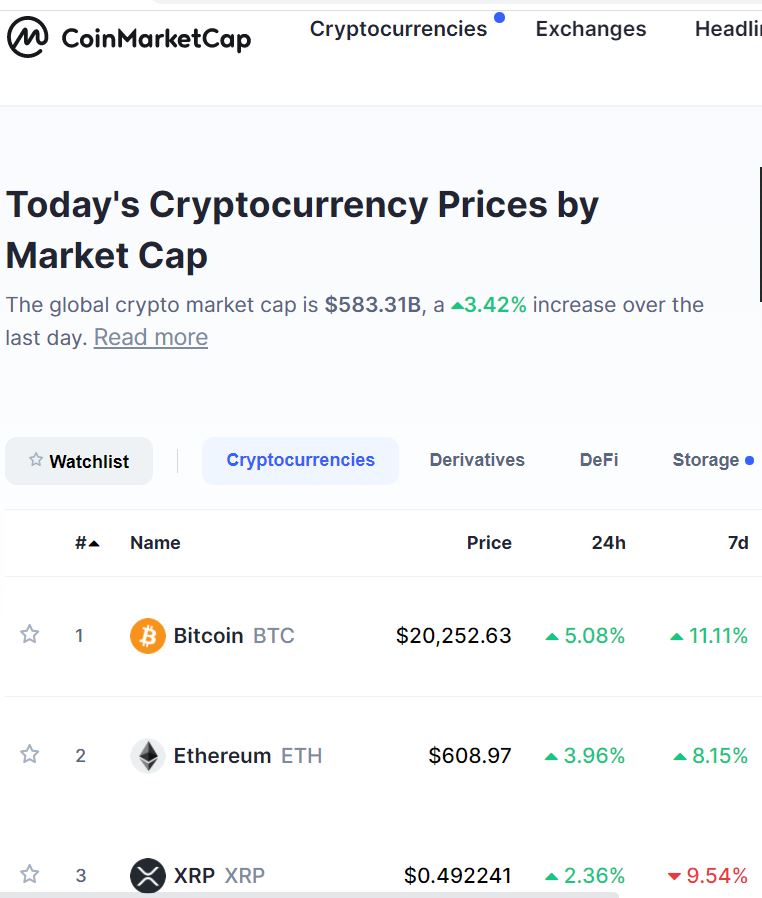Sort table by 24h column header
Screen dimensions: 762x898
pos(609,543)
